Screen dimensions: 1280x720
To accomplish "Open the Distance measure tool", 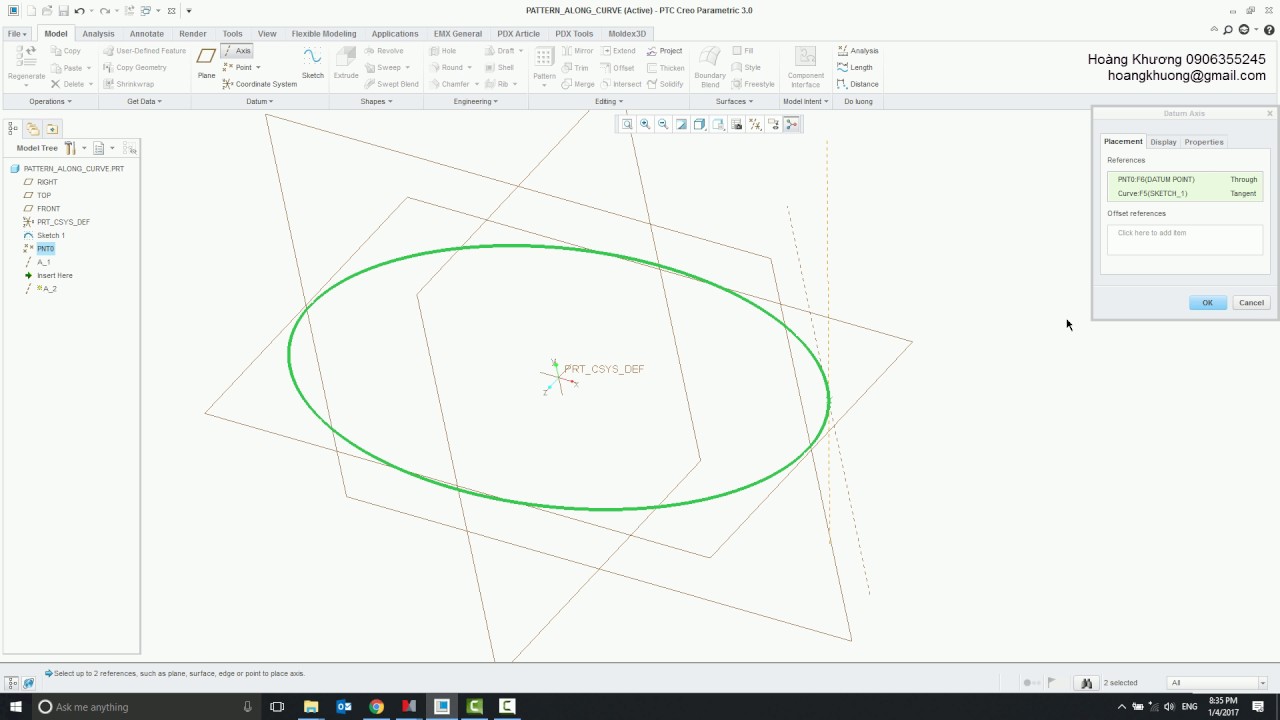I will pos(858,84).
